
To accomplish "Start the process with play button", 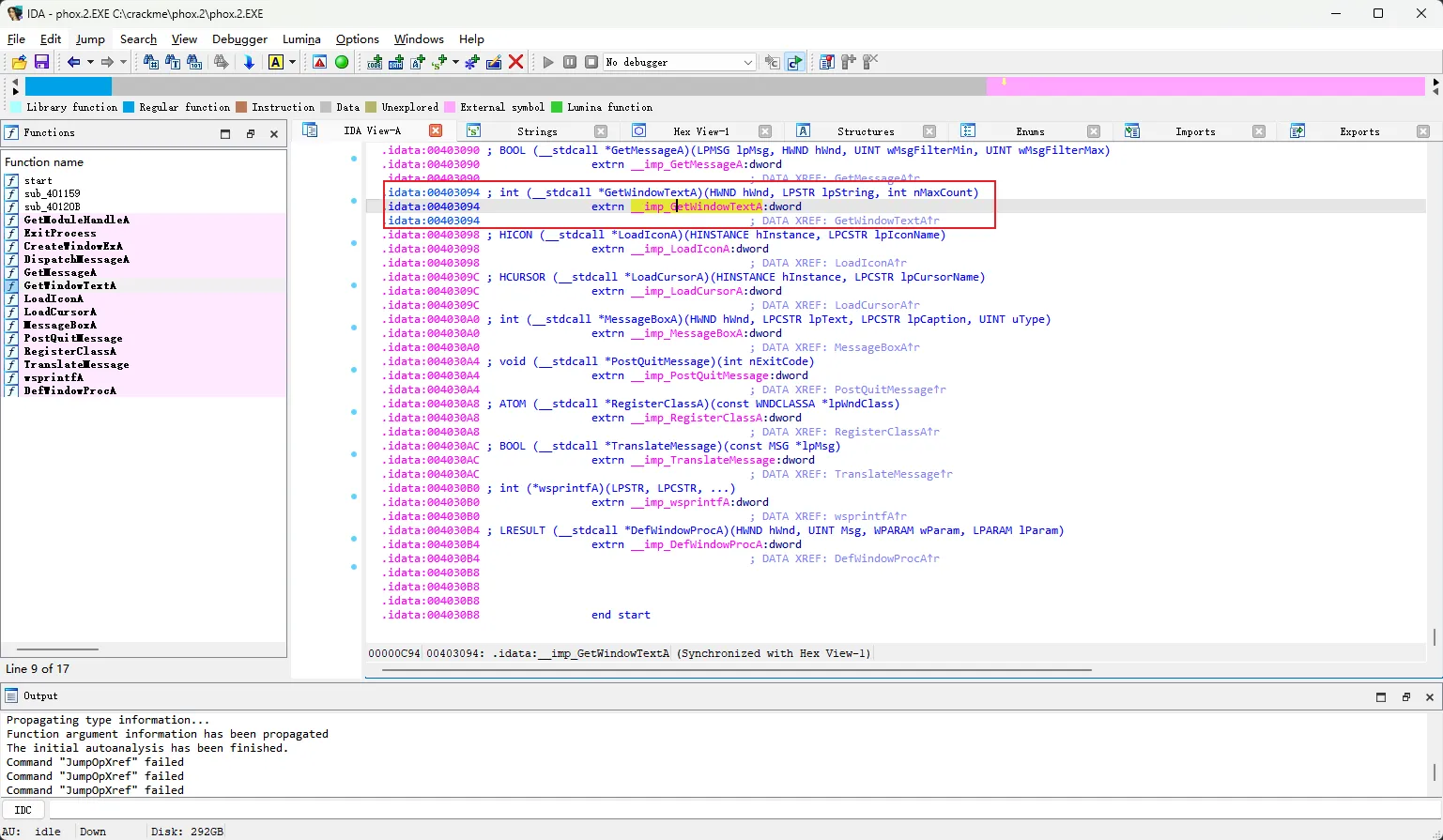I will pyautogui.click(x=548, y=62).
